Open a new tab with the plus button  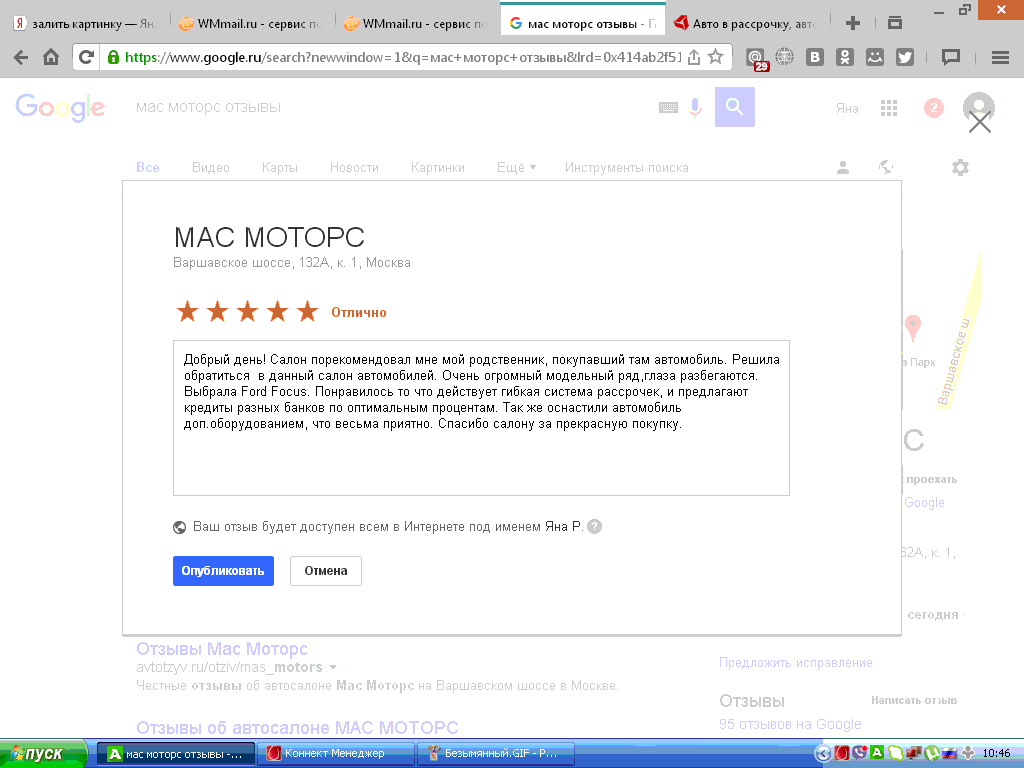(x=852, y=24)
